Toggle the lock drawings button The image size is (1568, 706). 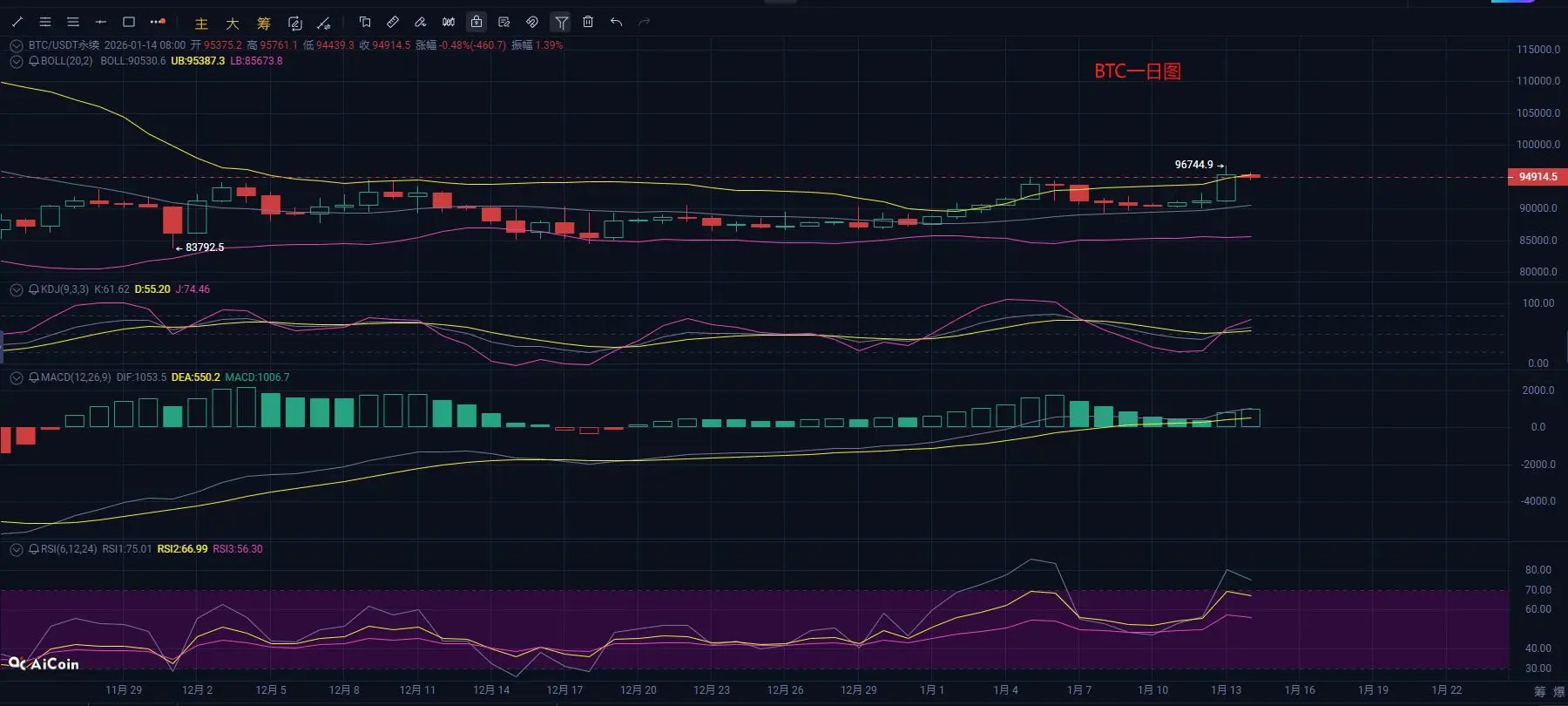point(476,22)
